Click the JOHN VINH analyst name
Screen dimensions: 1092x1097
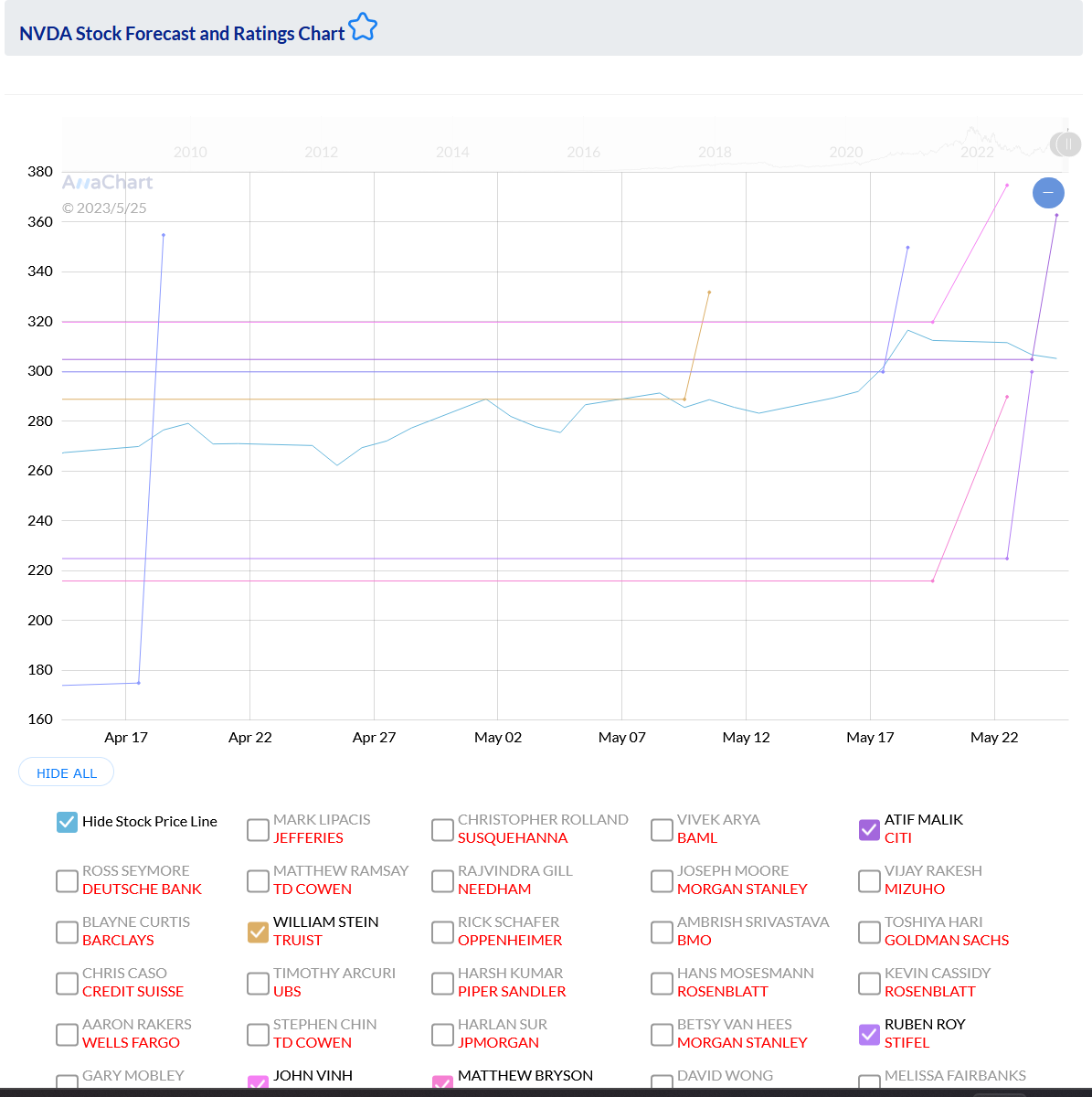click(x=313, y=1075)
